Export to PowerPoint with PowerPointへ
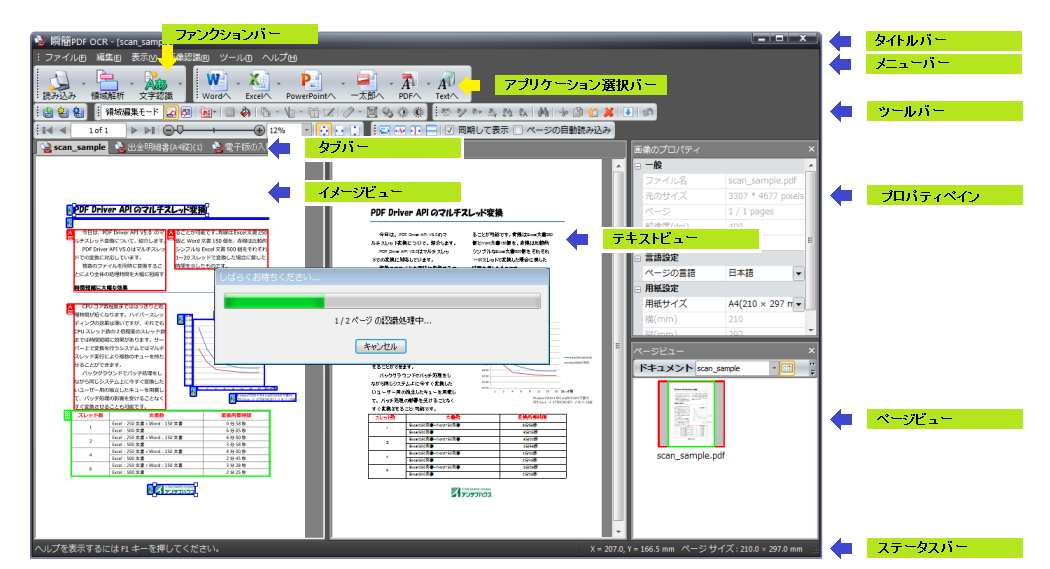 point(311,85)
